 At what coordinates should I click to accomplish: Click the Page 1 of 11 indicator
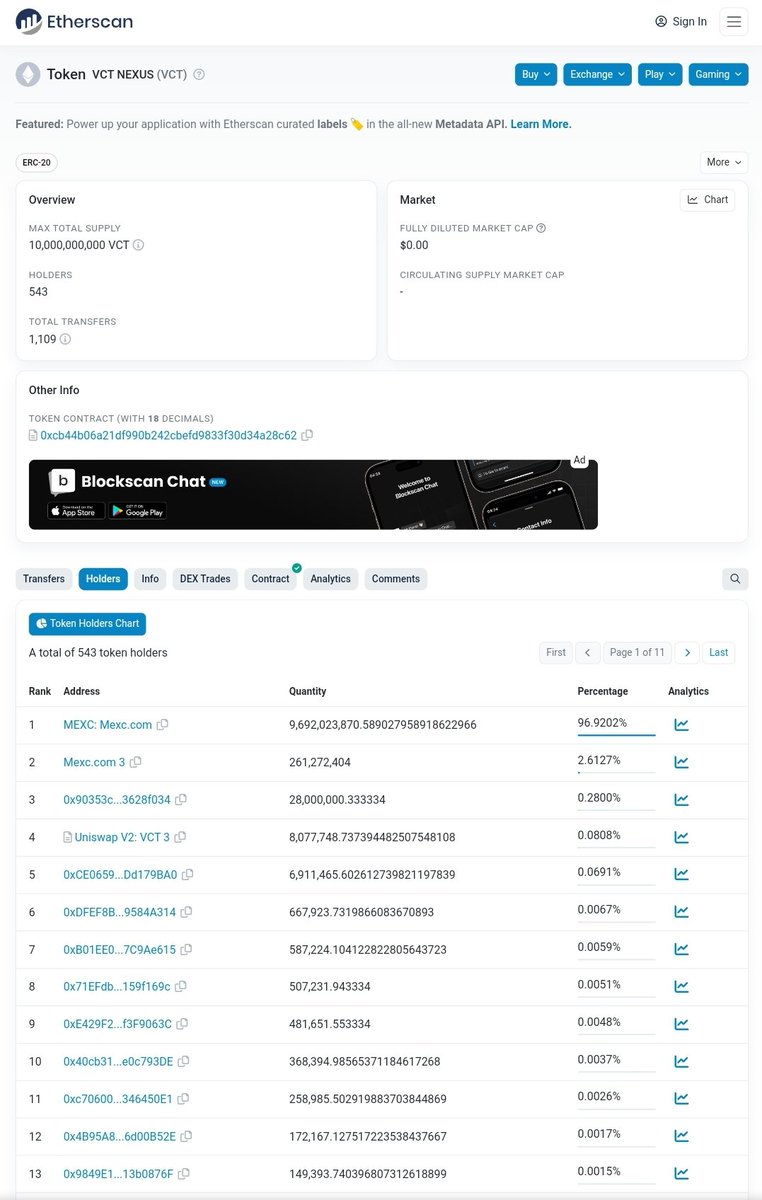(637, 652)
